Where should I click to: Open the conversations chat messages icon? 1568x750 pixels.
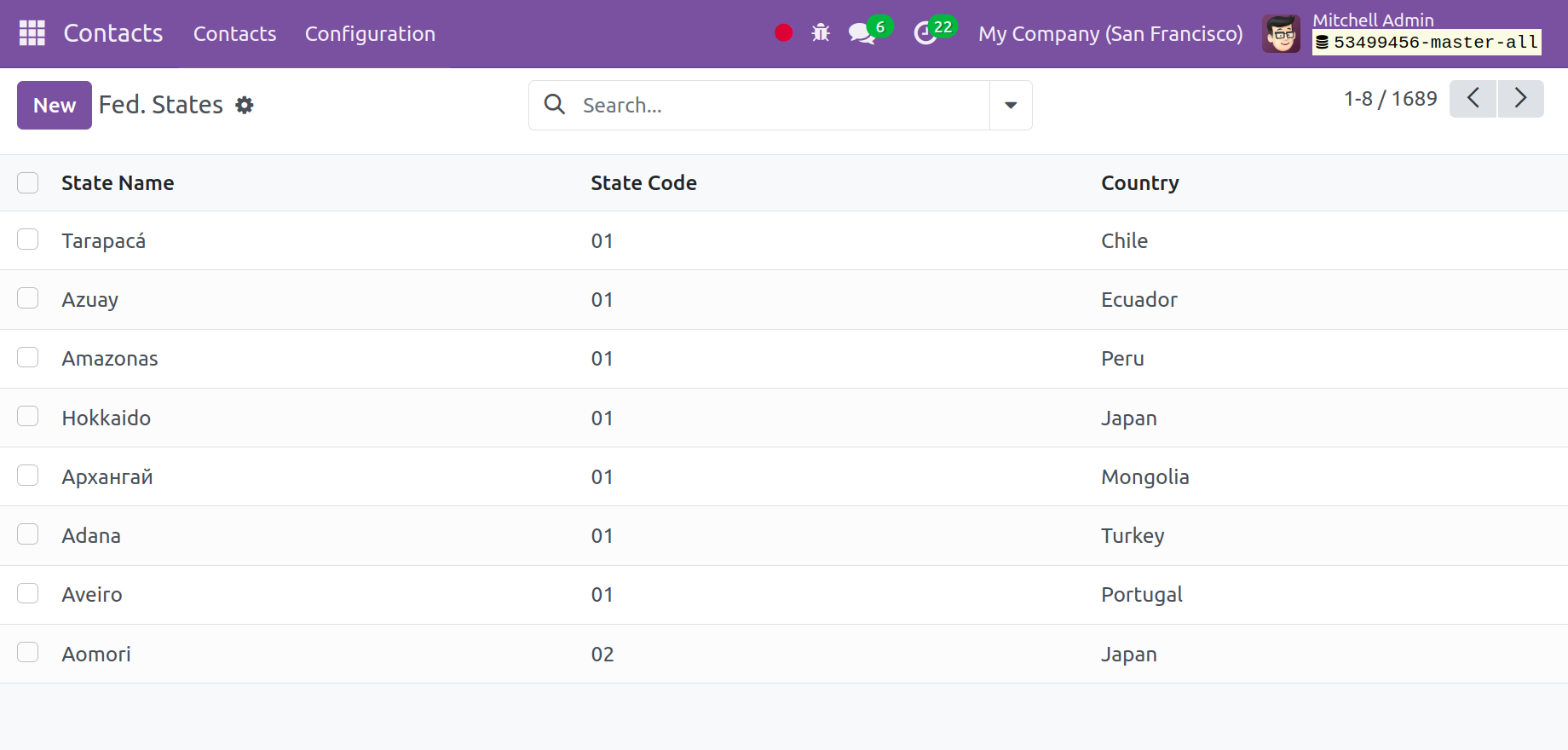point(862,34)
